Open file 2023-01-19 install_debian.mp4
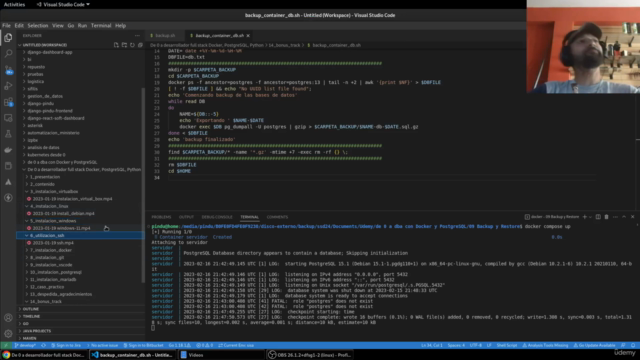The image size is (640, 360). (x=63, y=213)
